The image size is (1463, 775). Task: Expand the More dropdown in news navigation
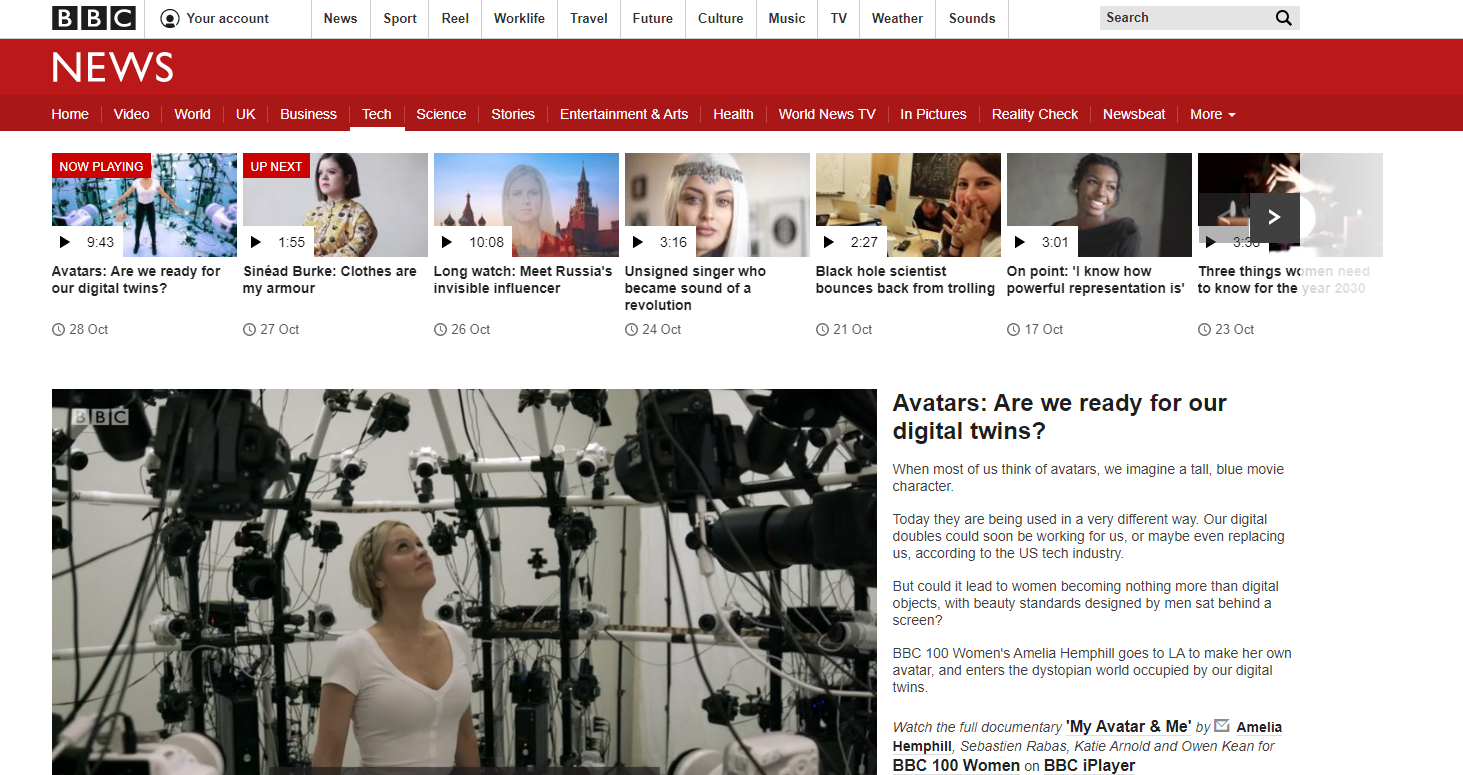coord(1212,114)
